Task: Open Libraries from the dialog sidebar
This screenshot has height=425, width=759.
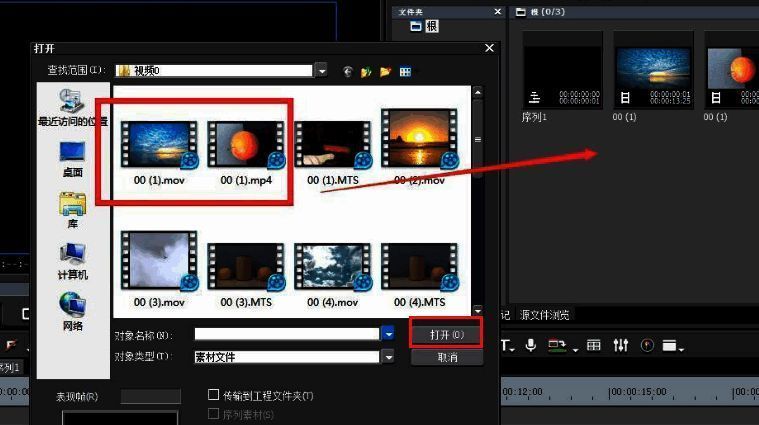Action: (x=72, y=208)
